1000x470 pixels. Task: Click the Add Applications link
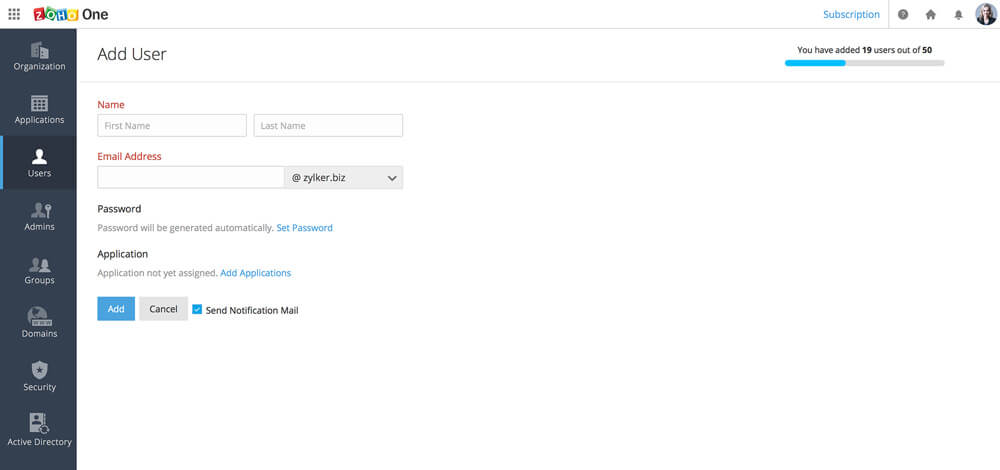(256, 273)
